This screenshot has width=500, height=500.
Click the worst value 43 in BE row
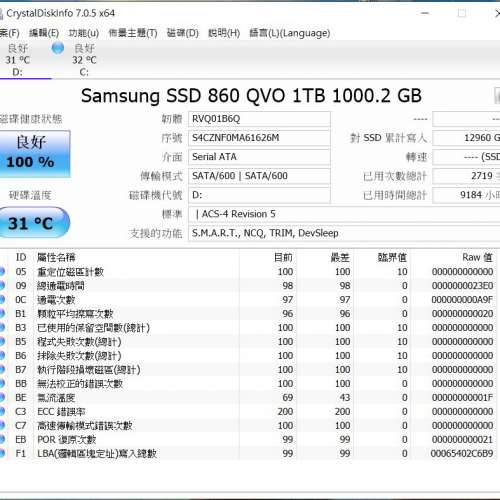pos(345,398)
